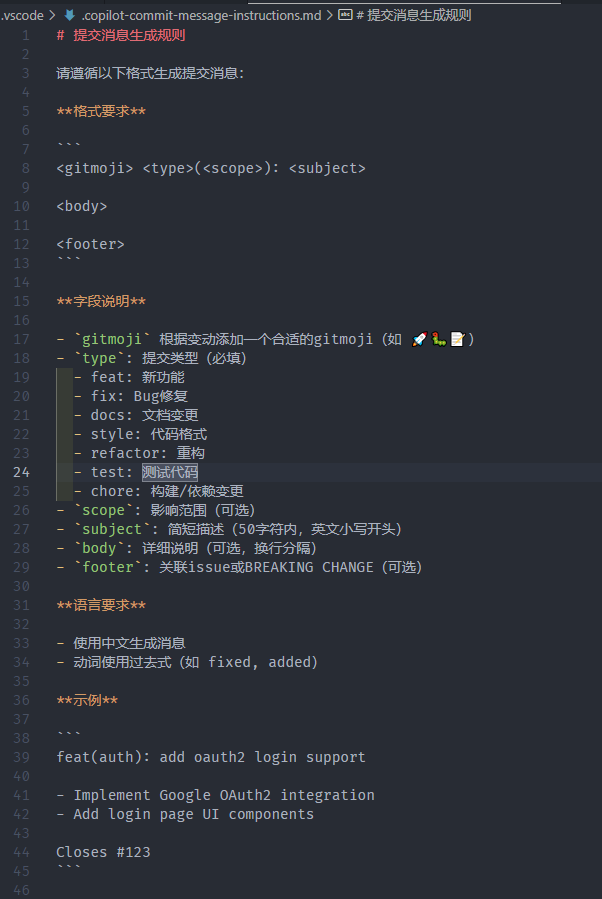Click the 'style: 代码格式' list item
Image resolution: width=602 pixels, height=899 pixels.
tap(140, 434)
